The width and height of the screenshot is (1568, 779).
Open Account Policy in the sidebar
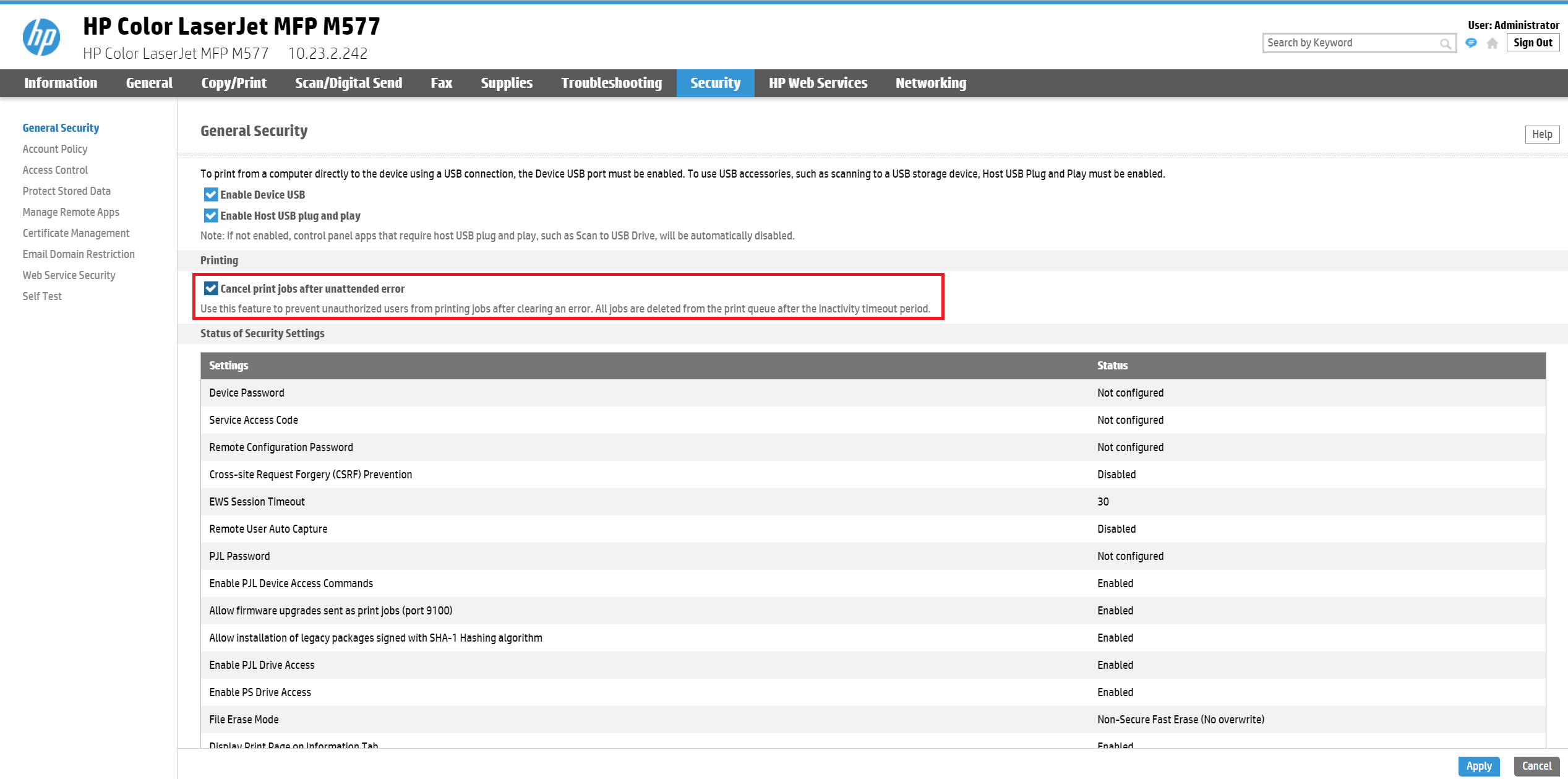click(55, 149)
